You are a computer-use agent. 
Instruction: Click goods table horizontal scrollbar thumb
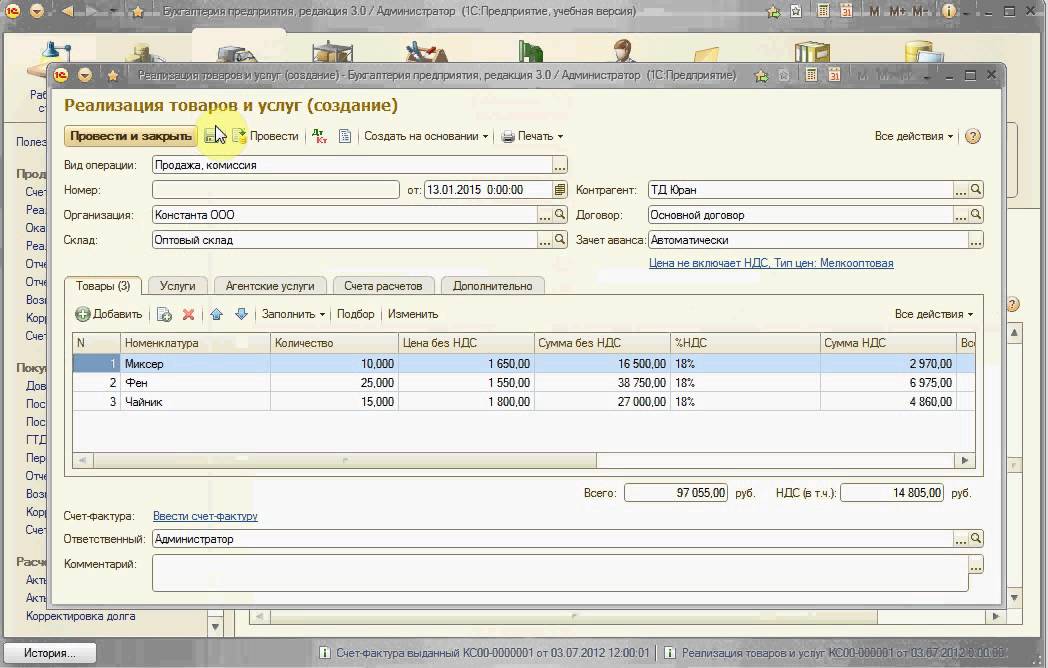point(345,460)
